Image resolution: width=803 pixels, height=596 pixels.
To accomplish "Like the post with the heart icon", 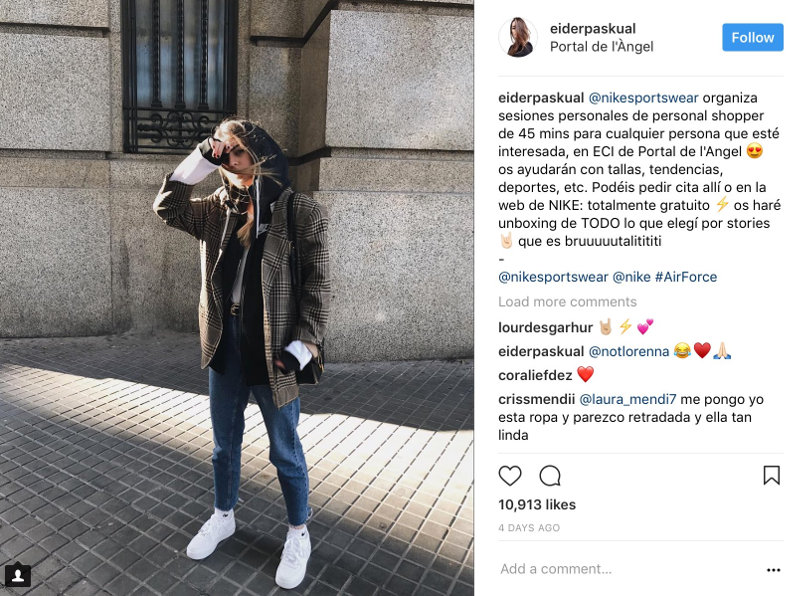I will 510,476.
